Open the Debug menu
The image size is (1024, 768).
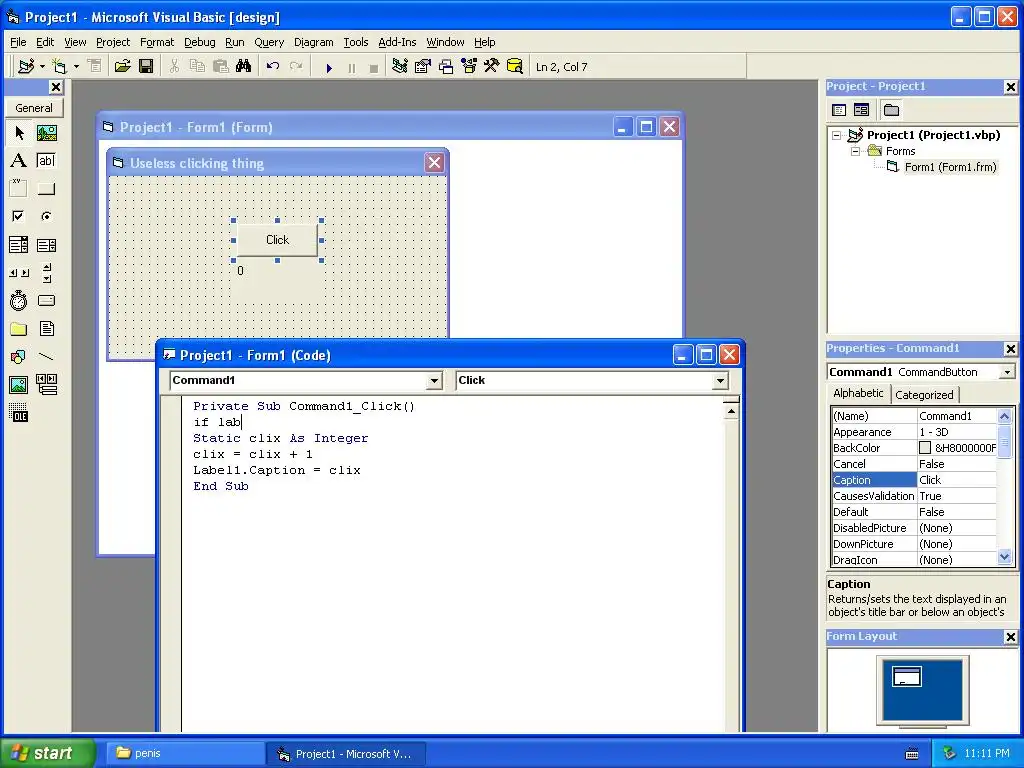point(199,42)
